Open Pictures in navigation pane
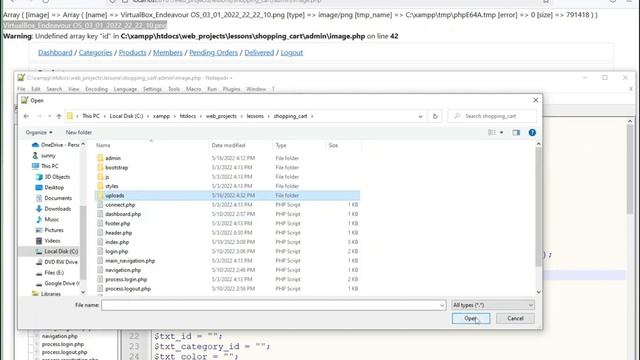 click(54, 230)
